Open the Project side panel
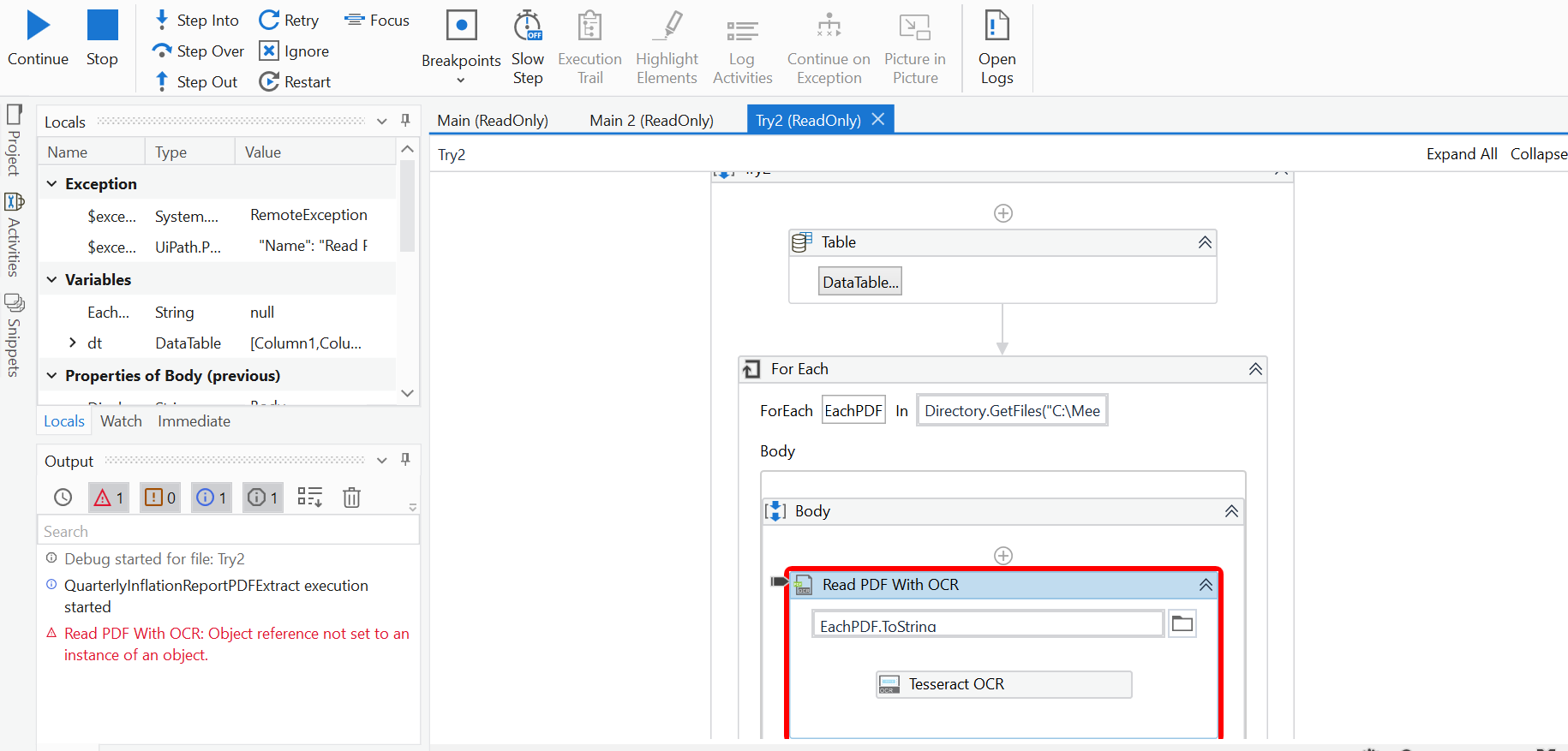1568x751 pixels. tap(14, 140)
